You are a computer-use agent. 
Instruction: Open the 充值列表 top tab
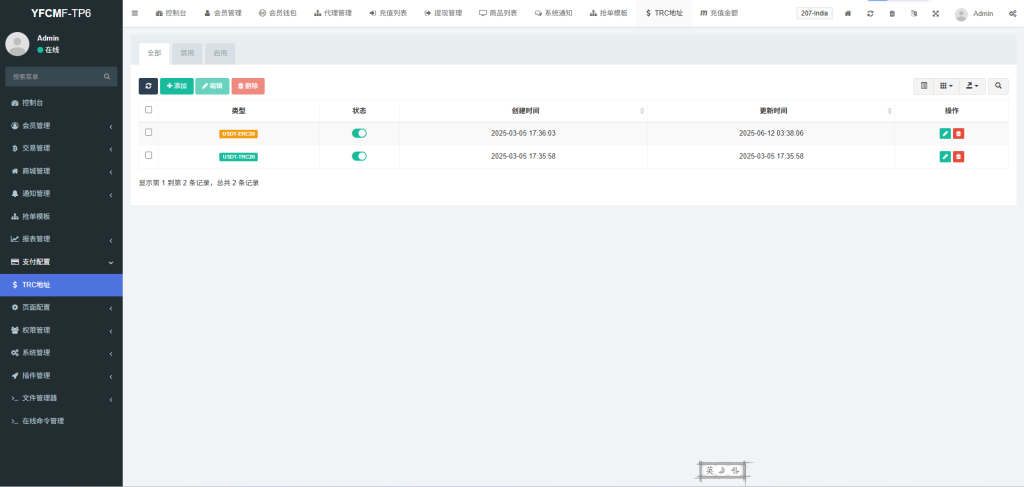point(388,14)
